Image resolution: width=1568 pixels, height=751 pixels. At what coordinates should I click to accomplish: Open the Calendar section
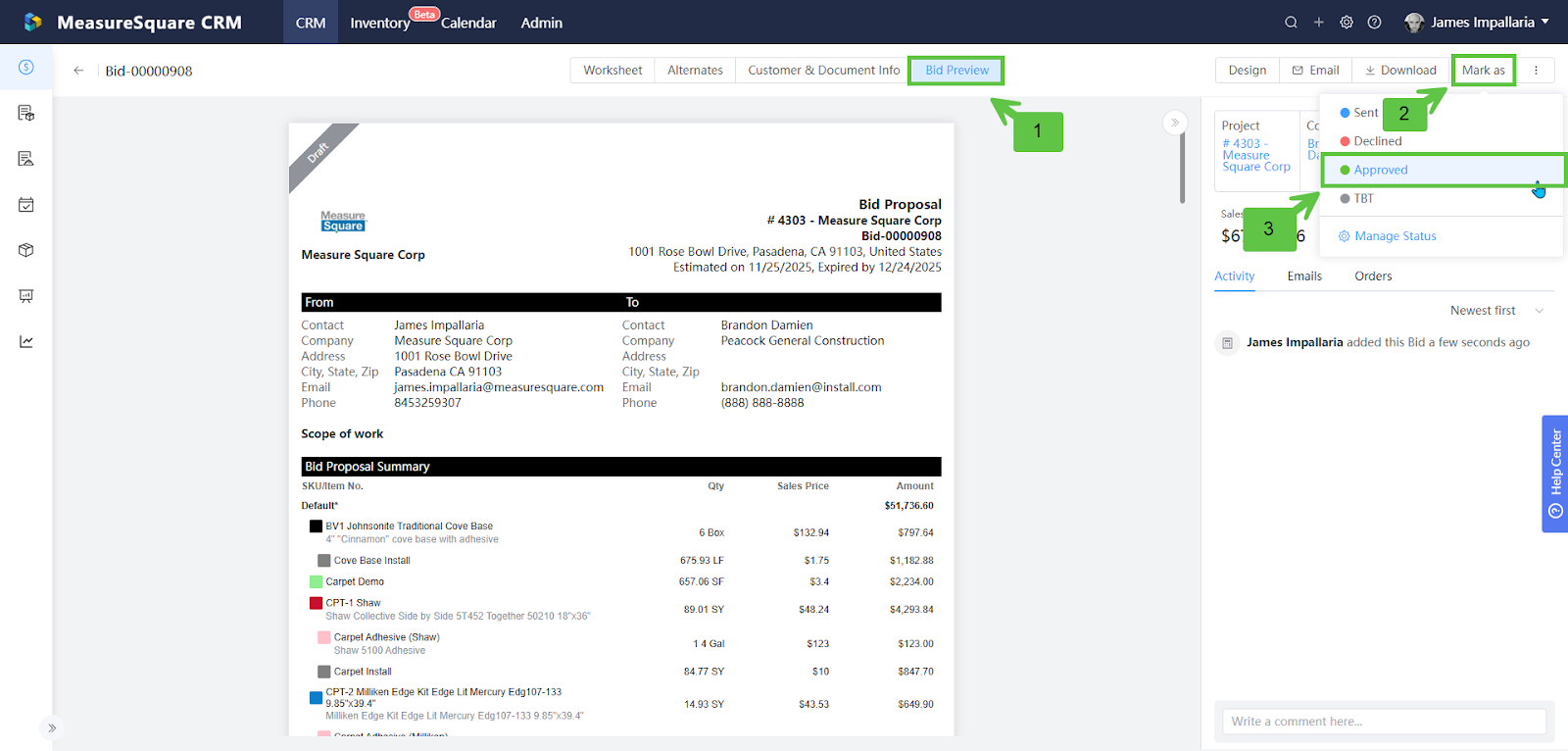click(x=468, y=24)
